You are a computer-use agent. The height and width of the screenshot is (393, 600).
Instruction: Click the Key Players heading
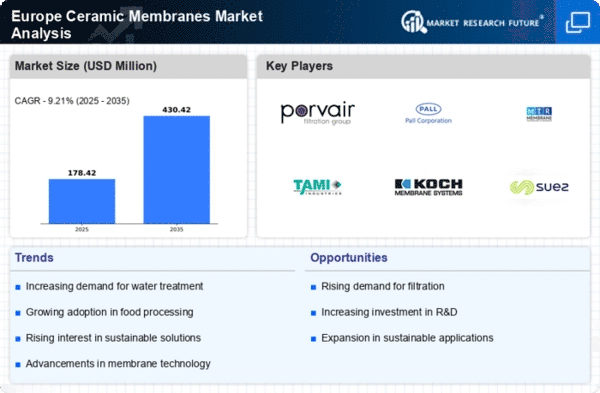[x=299, y=66]
